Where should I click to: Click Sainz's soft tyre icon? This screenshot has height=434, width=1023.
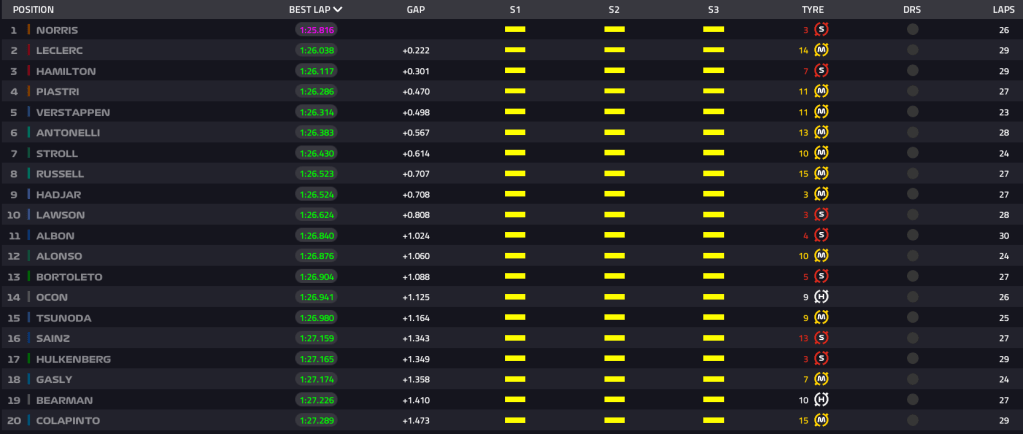coord(821,338)
